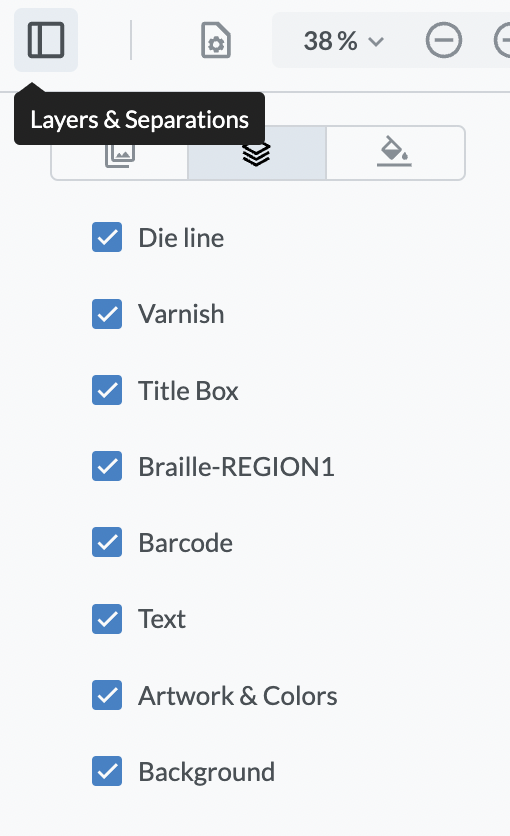Switch to the images tab icon

pos(120,153)
